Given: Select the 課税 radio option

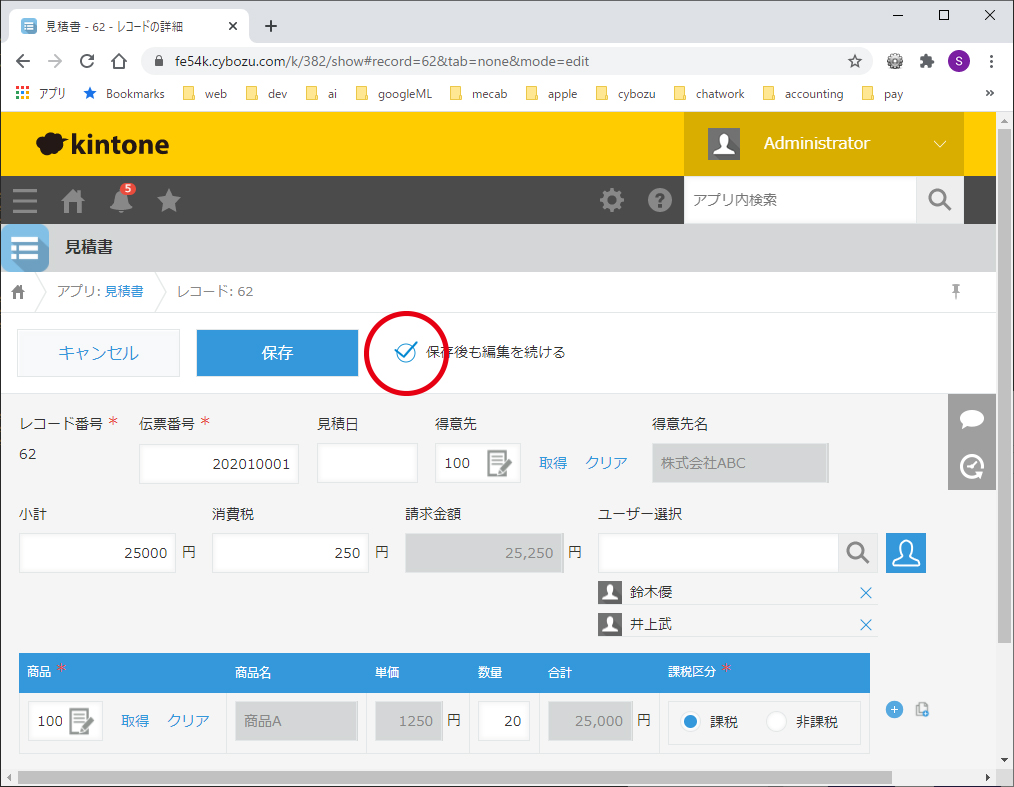Looking at the screenshot, I should coord(691,722).
